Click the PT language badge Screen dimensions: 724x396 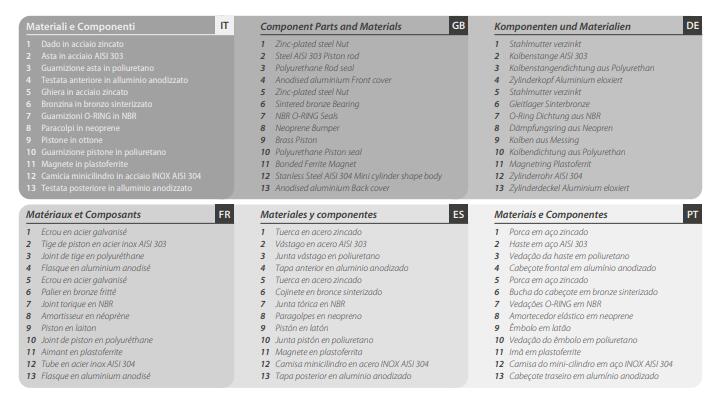pyautogui.click(x=693, y=214)
